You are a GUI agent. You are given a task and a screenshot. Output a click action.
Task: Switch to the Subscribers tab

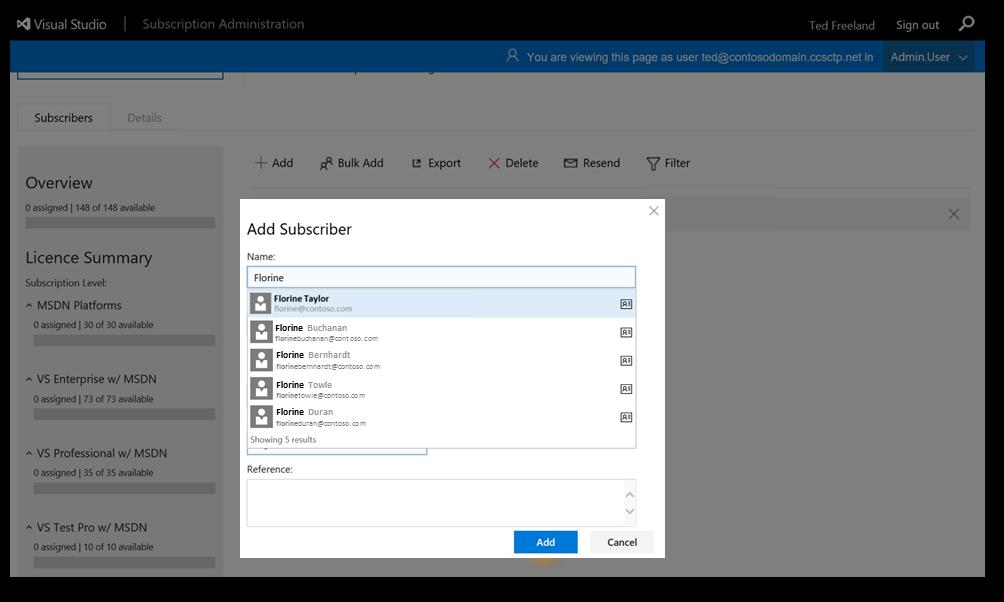[63, 118]
